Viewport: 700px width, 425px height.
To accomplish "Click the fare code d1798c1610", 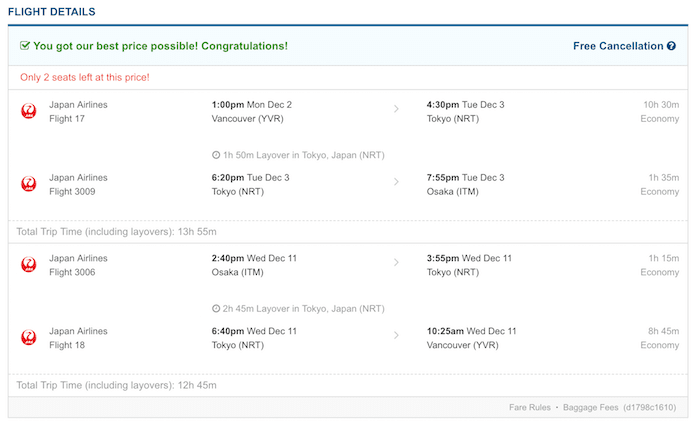I will coord(652,407).
